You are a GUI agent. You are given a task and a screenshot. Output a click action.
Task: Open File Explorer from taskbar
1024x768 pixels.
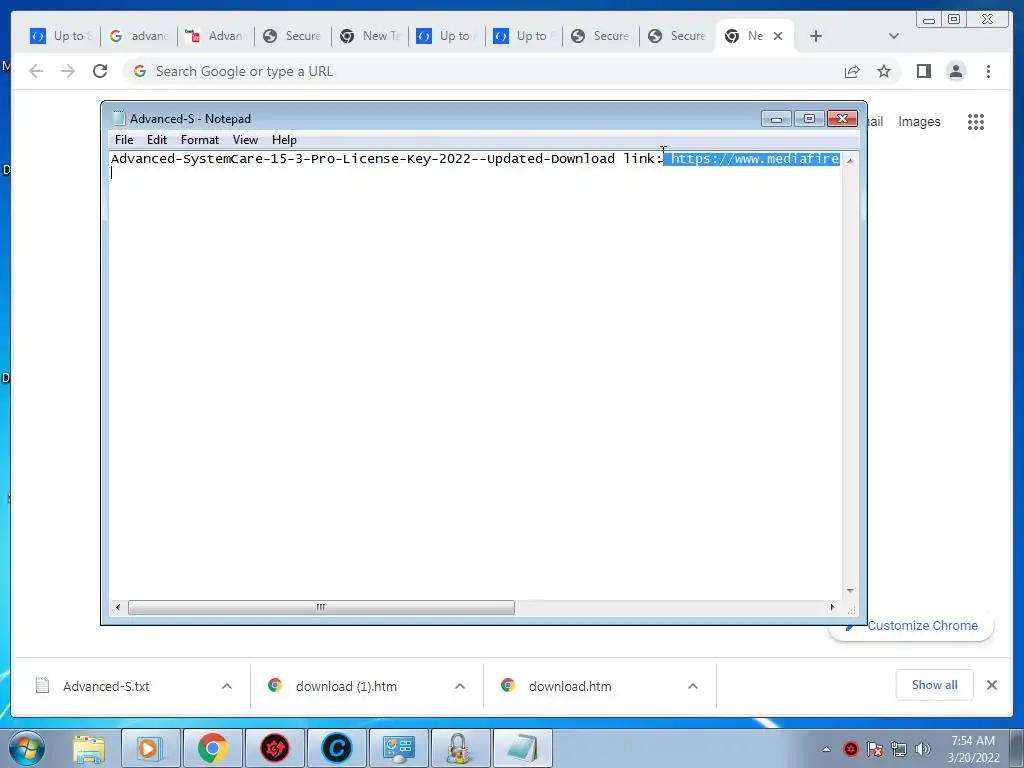tap(89, 748)
